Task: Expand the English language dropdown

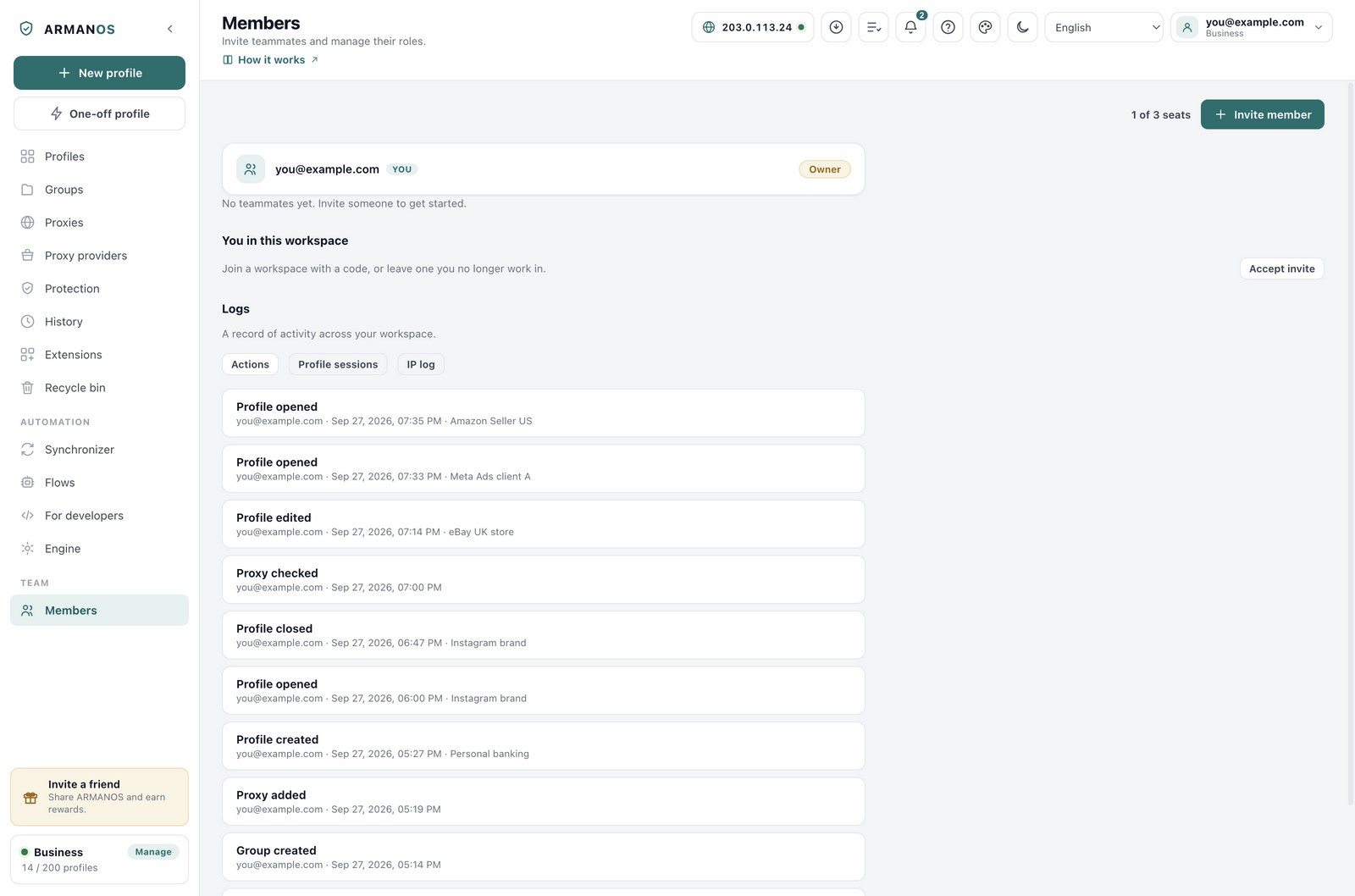Action: tap(1104, 27)
